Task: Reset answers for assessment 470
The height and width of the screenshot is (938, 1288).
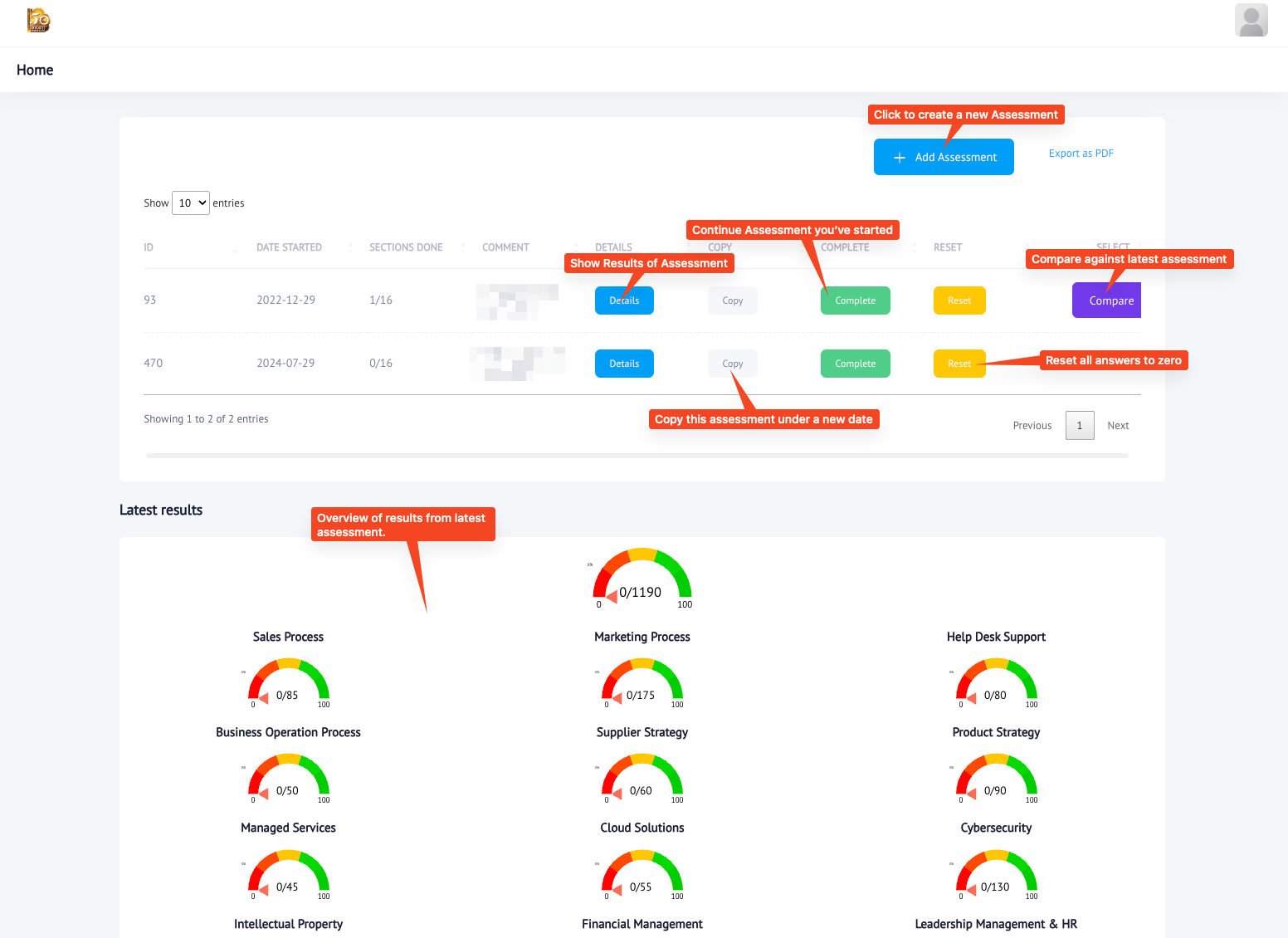Action: pyautogui.click(x=959, y=364)
